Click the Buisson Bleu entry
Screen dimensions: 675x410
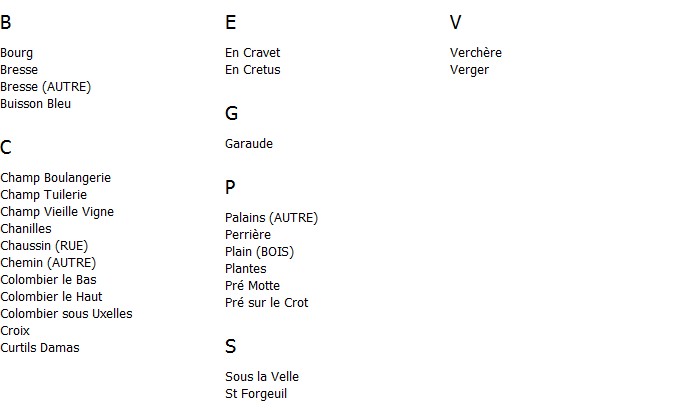coord(35,104)
